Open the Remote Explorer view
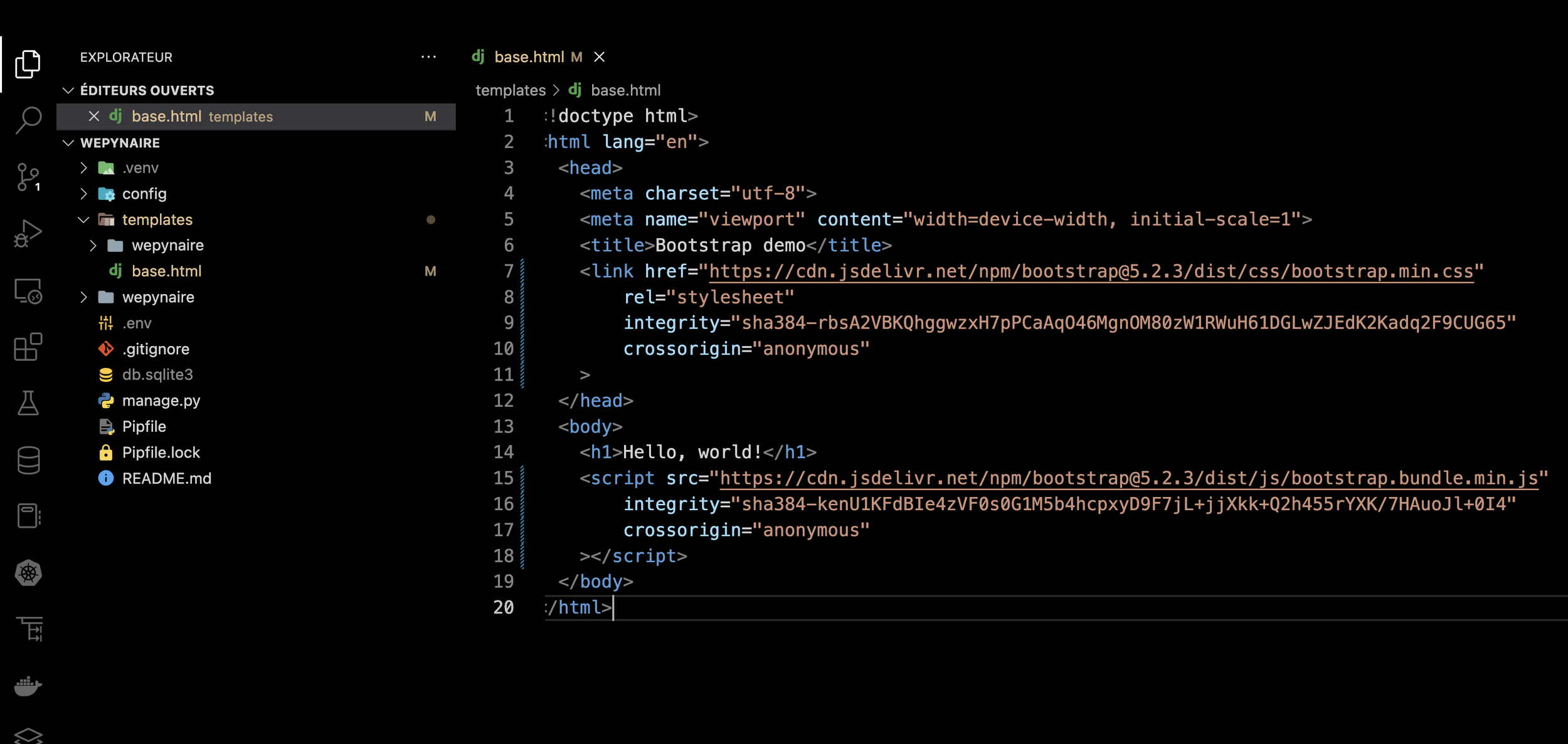1568x744 pixels. coord(28,291)
